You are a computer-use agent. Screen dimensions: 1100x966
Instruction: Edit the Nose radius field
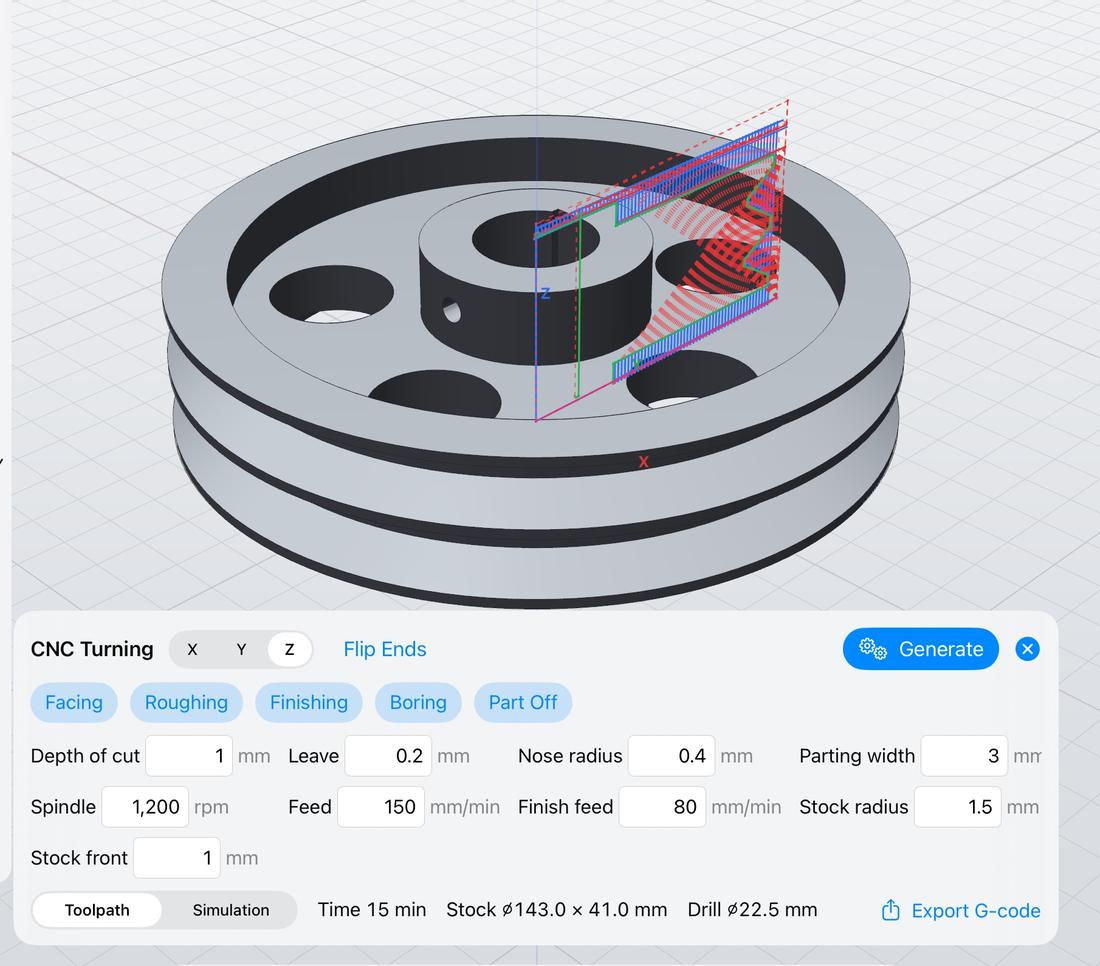(x=671, y=756)
